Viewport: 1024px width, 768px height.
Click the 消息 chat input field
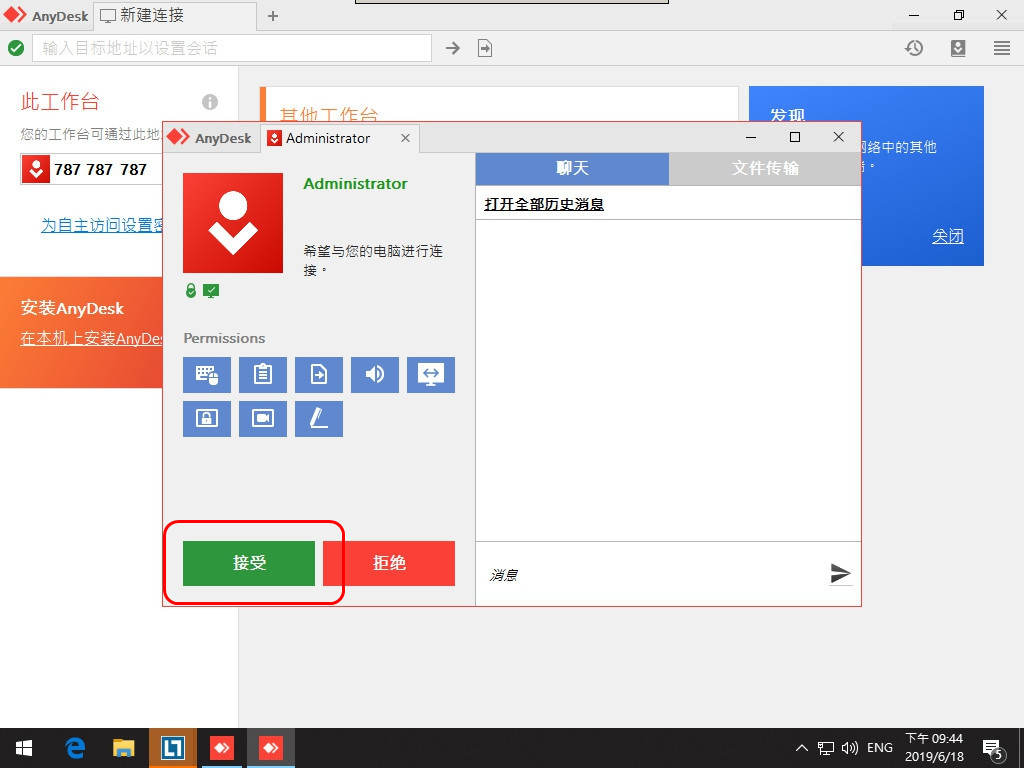[x=653, y=575]
